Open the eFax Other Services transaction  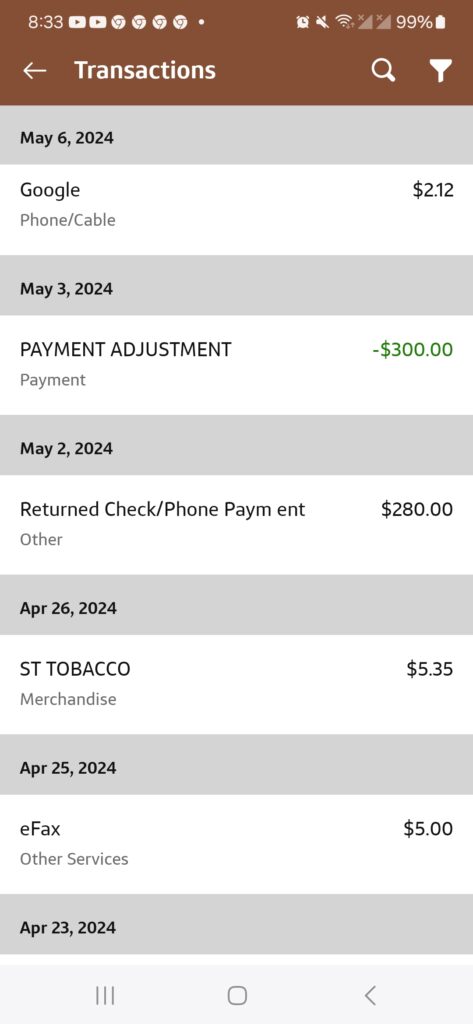pos(236,844)
